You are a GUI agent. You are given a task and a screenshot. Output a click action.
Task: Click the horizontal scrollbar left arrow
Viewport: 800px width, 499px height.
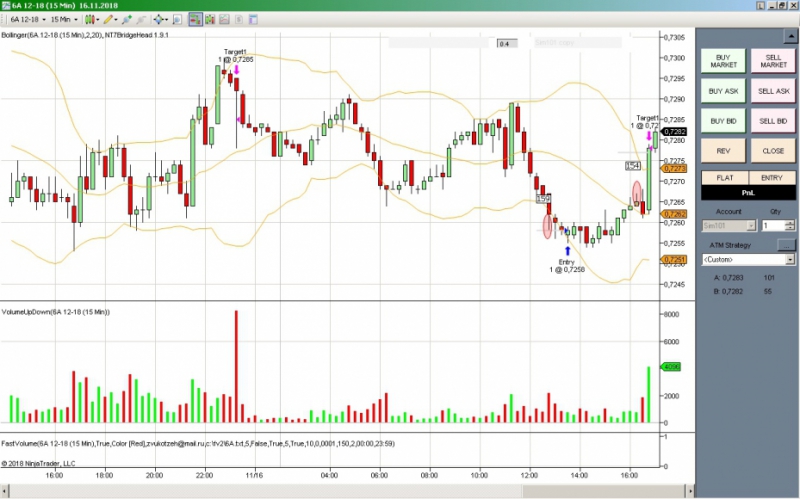coord(5,491)
